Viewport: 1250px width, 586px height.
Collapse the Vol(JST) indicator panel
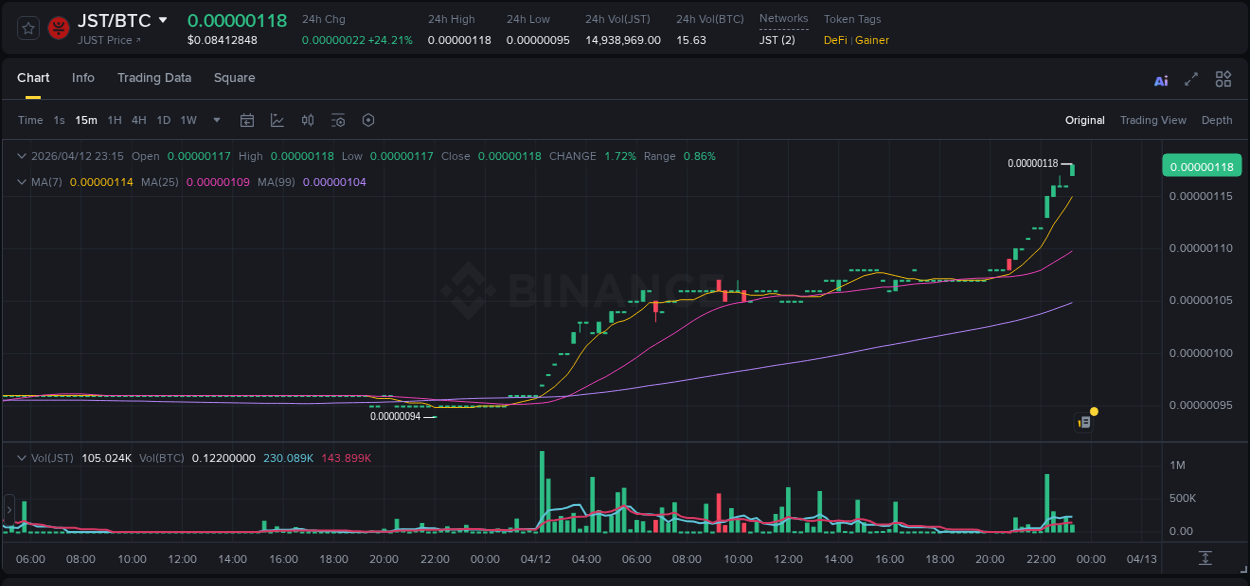(20, 457)
